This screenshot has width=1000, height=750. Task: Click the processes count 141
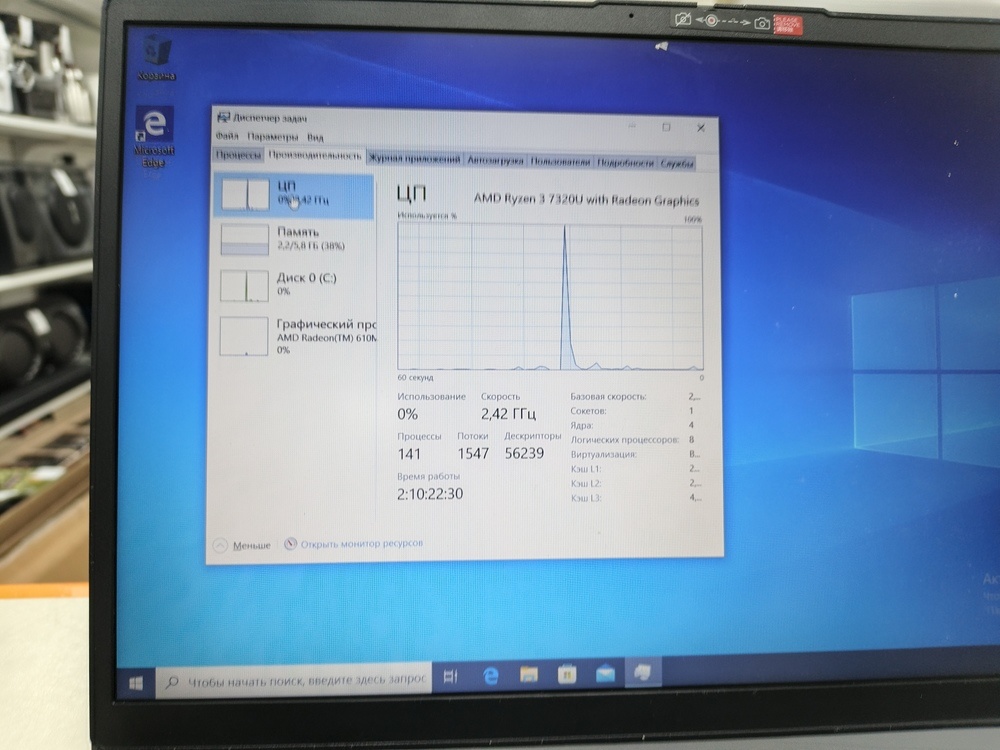tap(409, 454)
